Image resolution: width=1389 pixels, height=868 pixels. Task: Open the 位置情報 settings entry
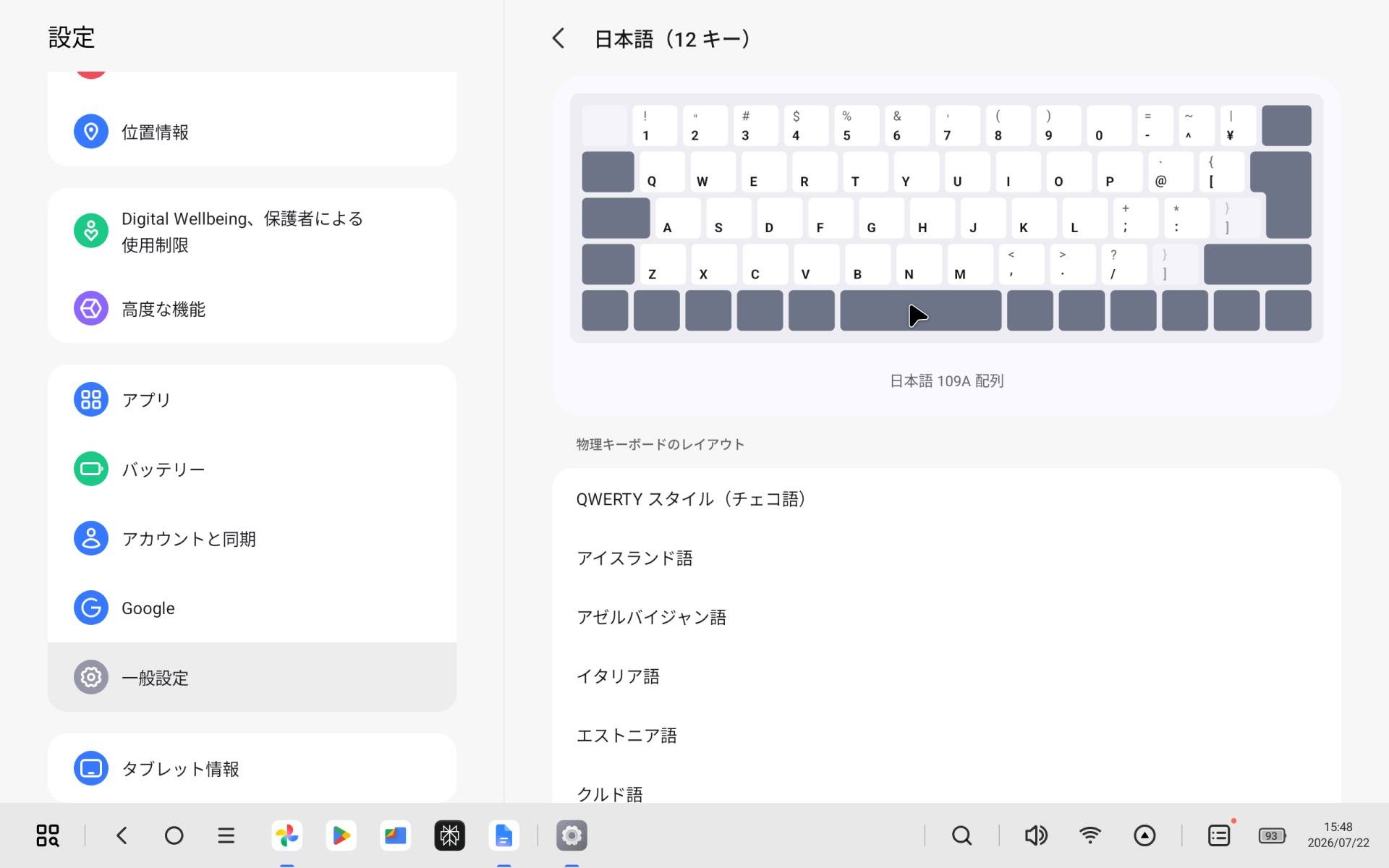tap(252, 132)
